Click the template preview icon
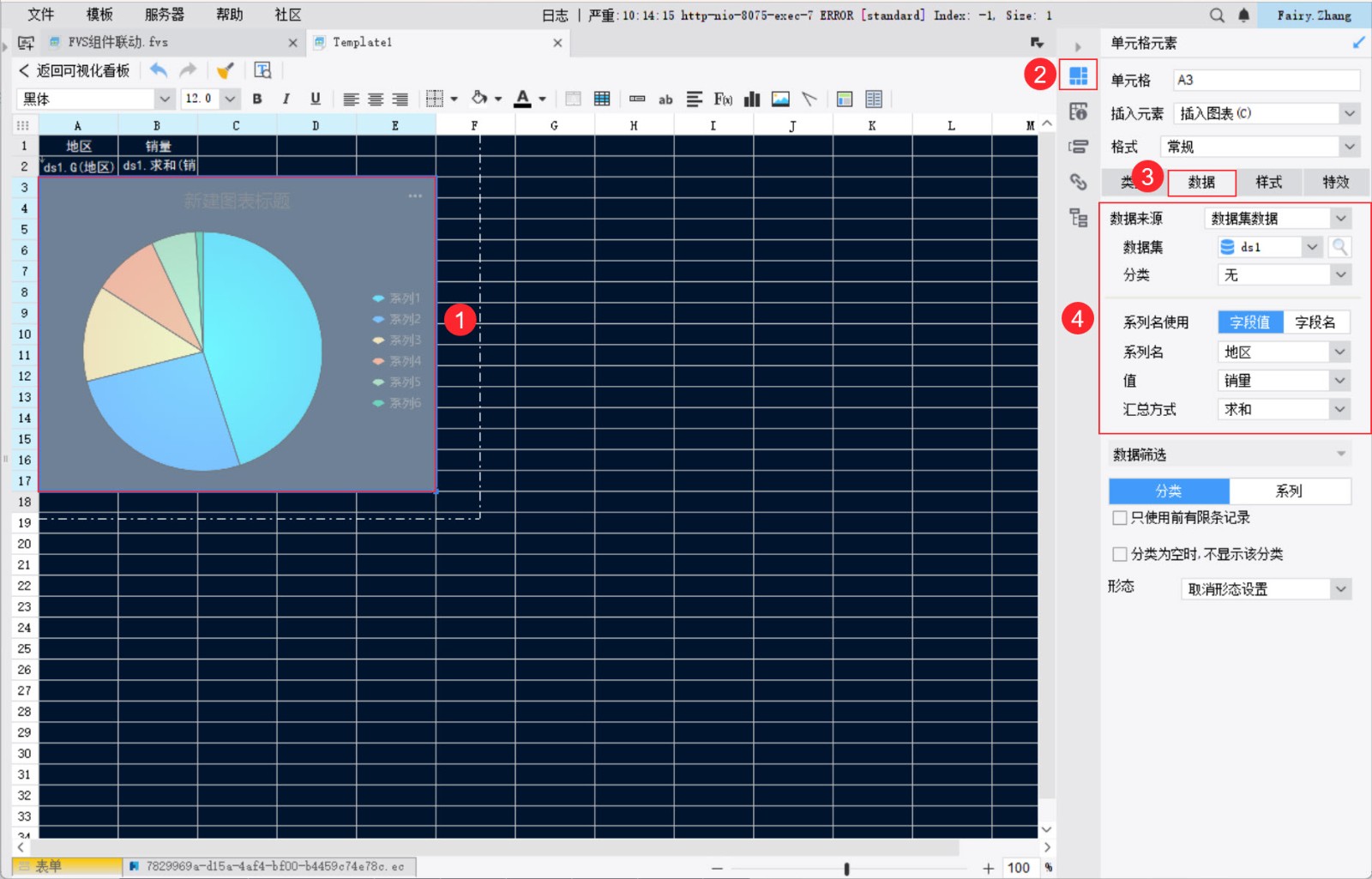 coord(262,70)
